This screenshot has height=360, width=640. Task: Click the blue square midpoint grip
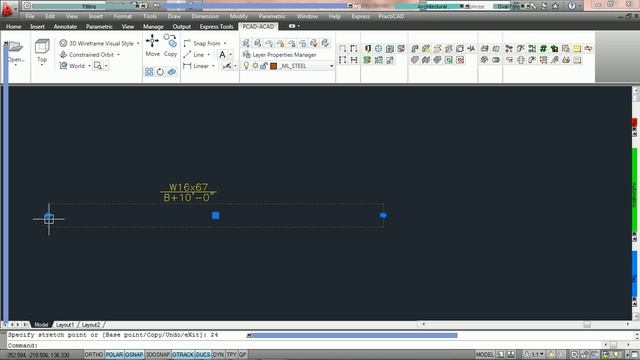tap(216, 215)
